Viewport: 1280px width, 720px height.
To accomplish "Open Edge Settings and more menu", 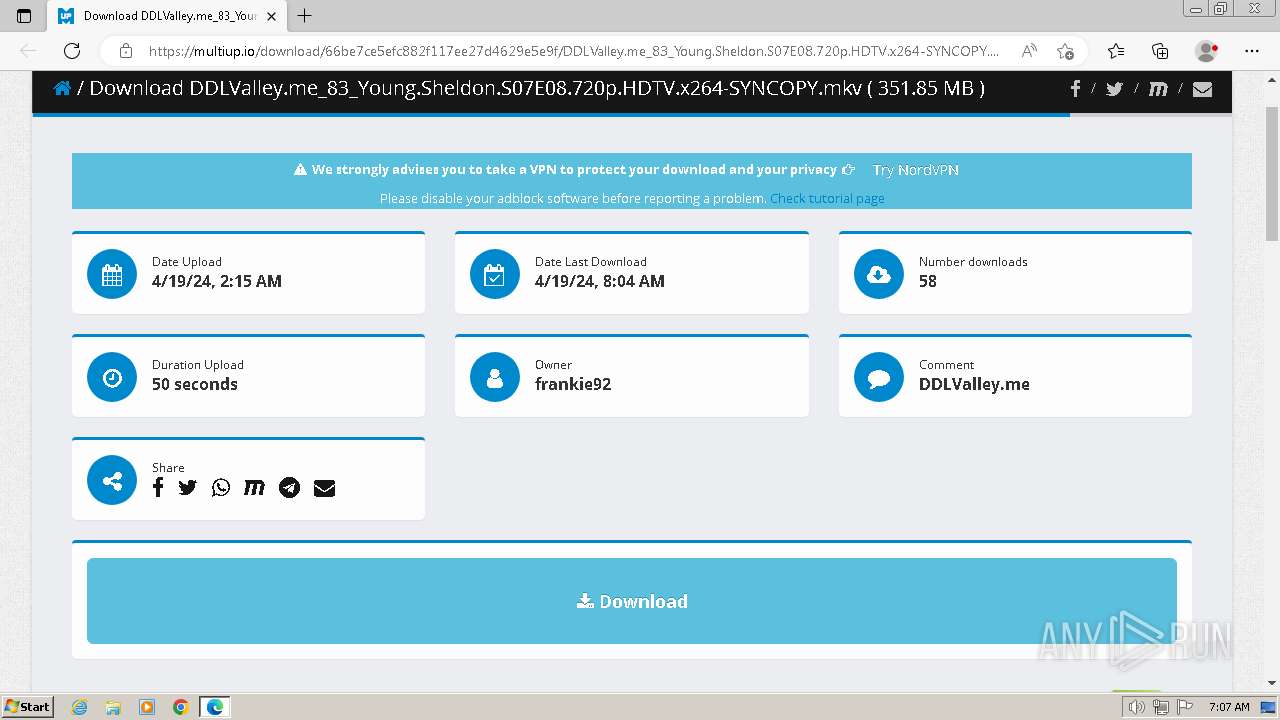I will click(x=1252, y=51).
